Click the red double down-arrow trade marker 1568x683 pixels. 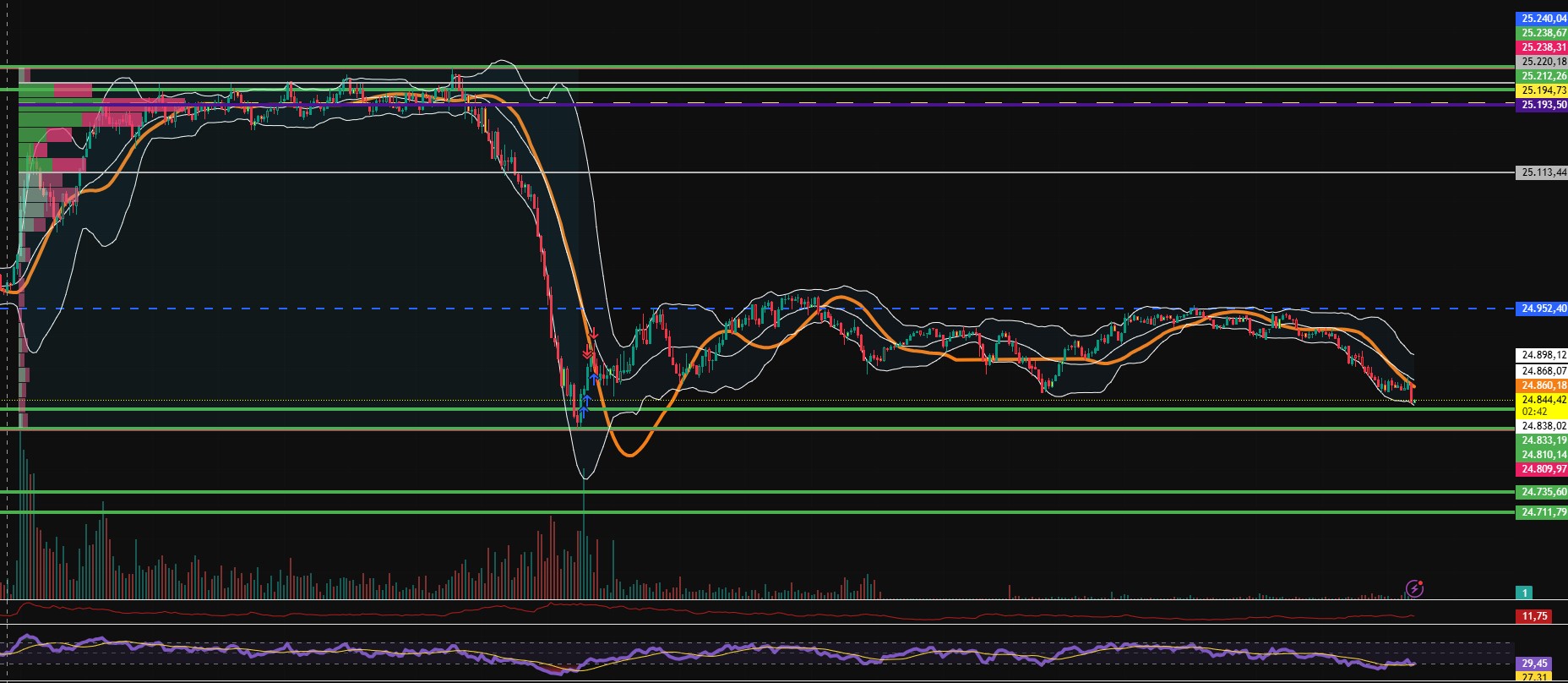click(586, 352)
